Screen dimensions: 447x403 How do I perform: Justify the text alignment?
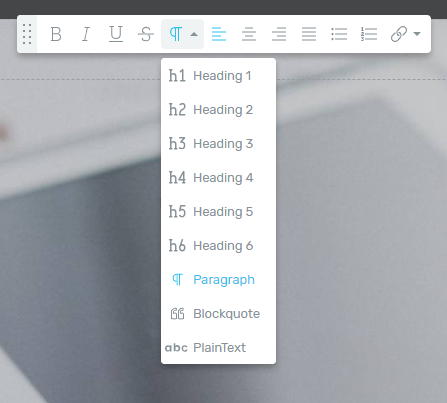tap(309, 34)
